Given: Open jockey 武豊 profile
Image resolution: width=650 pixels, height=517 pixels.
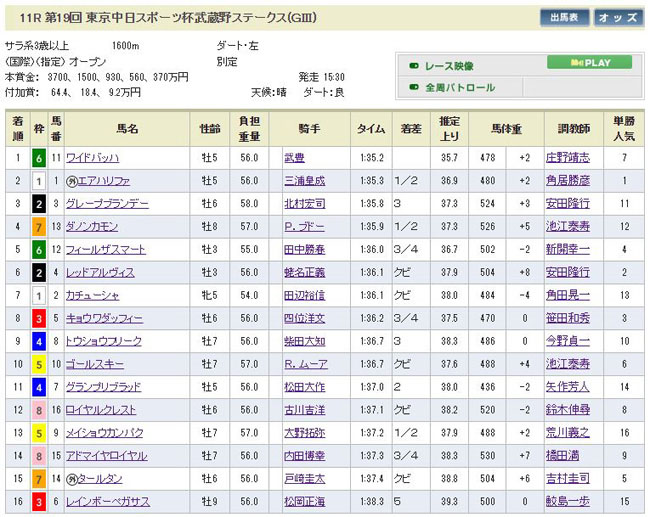Looking at the screenshot, I should pos(293,158).
